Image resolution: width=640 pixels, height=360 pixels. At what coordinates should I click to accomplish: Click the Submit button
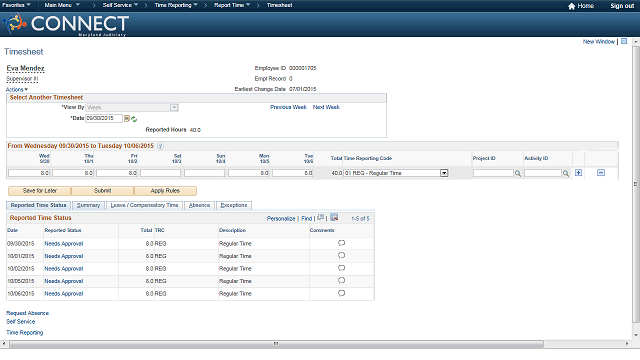click(102, 191)
